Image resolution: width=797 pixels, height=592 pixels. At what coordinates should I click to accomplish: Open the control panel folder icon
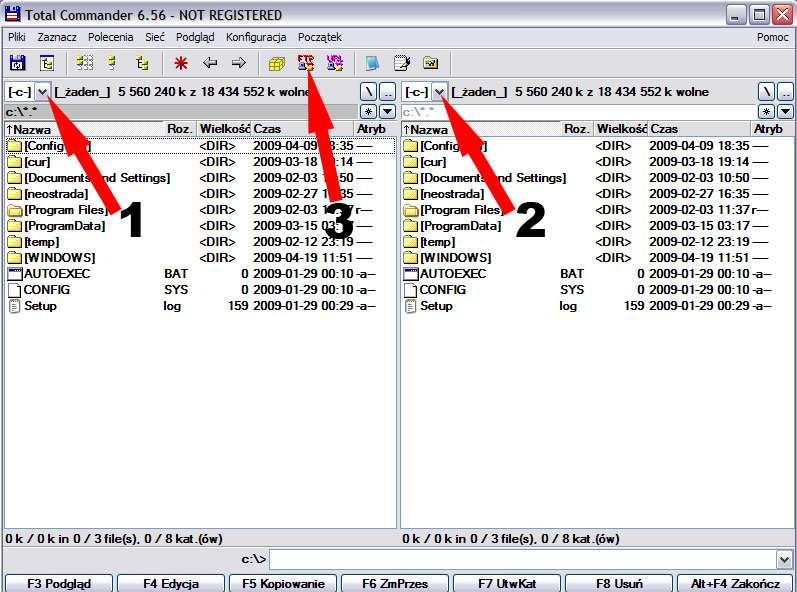(x=431, y=64)
